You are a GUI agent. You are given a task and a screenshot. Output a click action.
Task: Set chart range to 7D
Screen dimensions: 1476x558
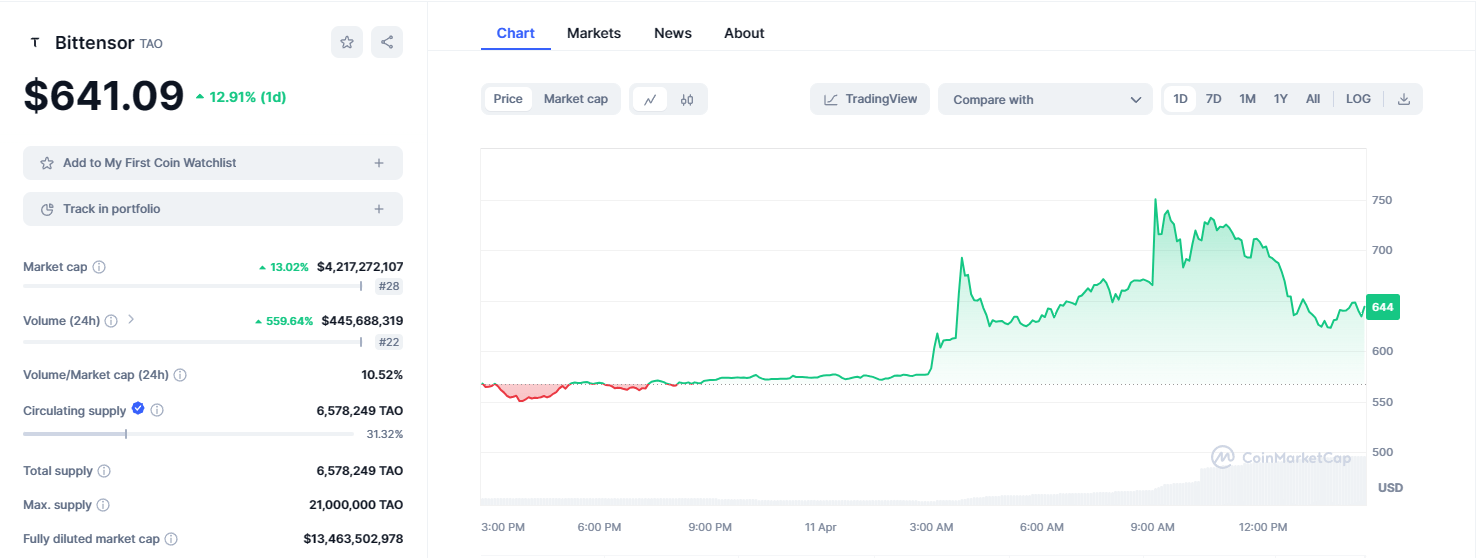(1213, 99)
